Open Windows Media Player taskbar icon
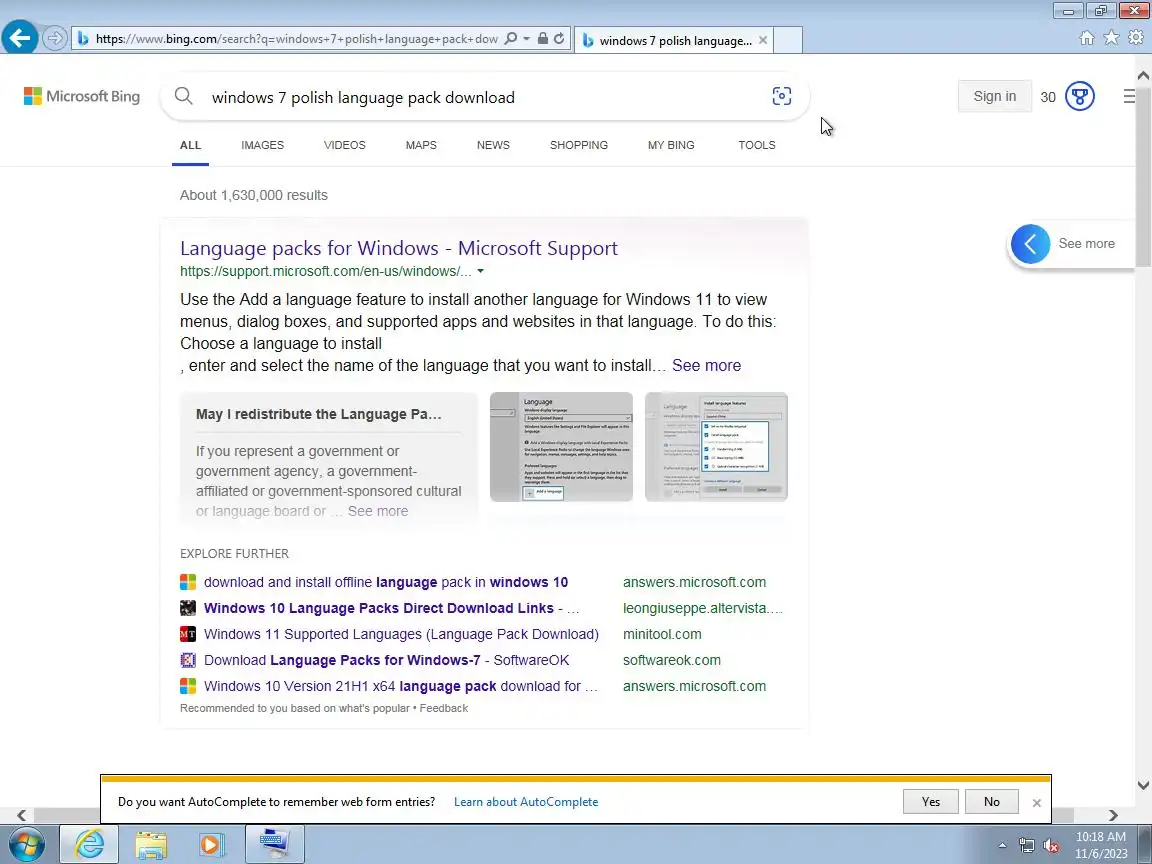Viewport: 1152px width, 864px height. (212, 844)
